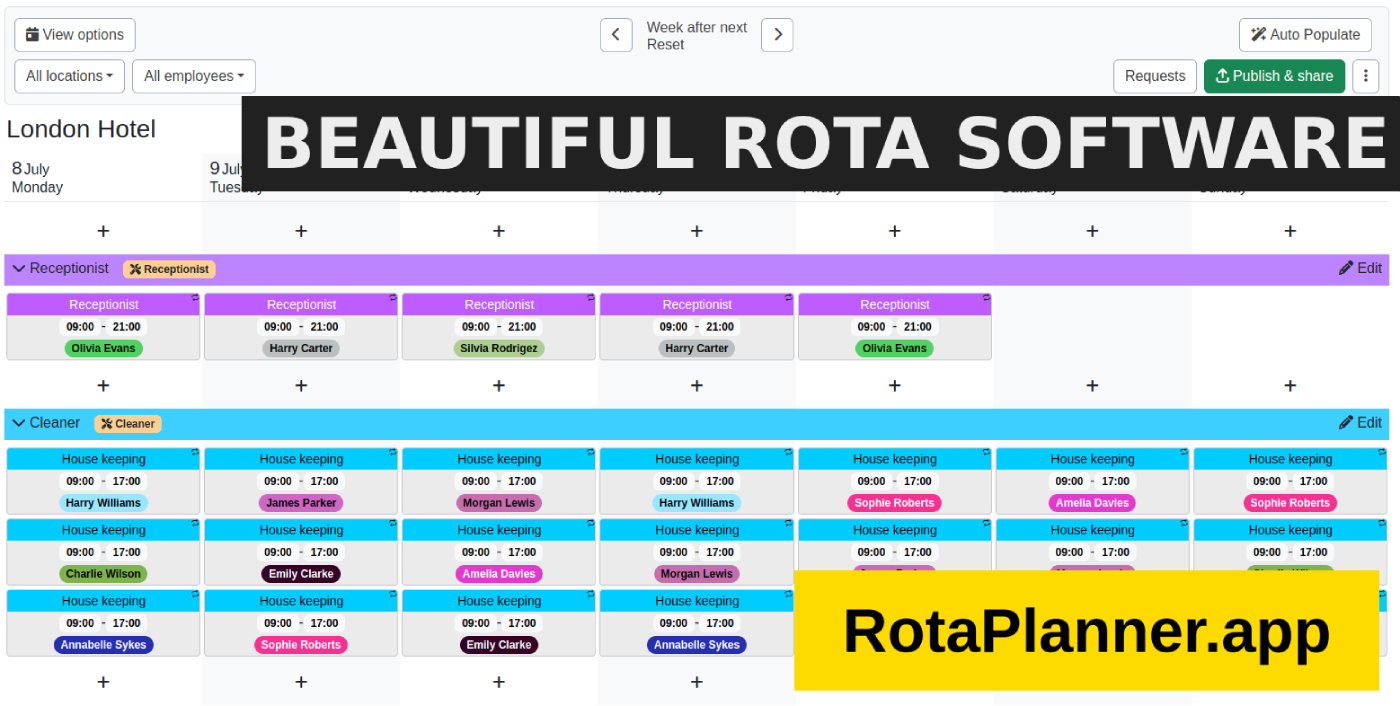Viewport: 1400px width, 706px height.
Task: Select Emily Clarke badge on Tuesday shift
Action: pos(301,574)
